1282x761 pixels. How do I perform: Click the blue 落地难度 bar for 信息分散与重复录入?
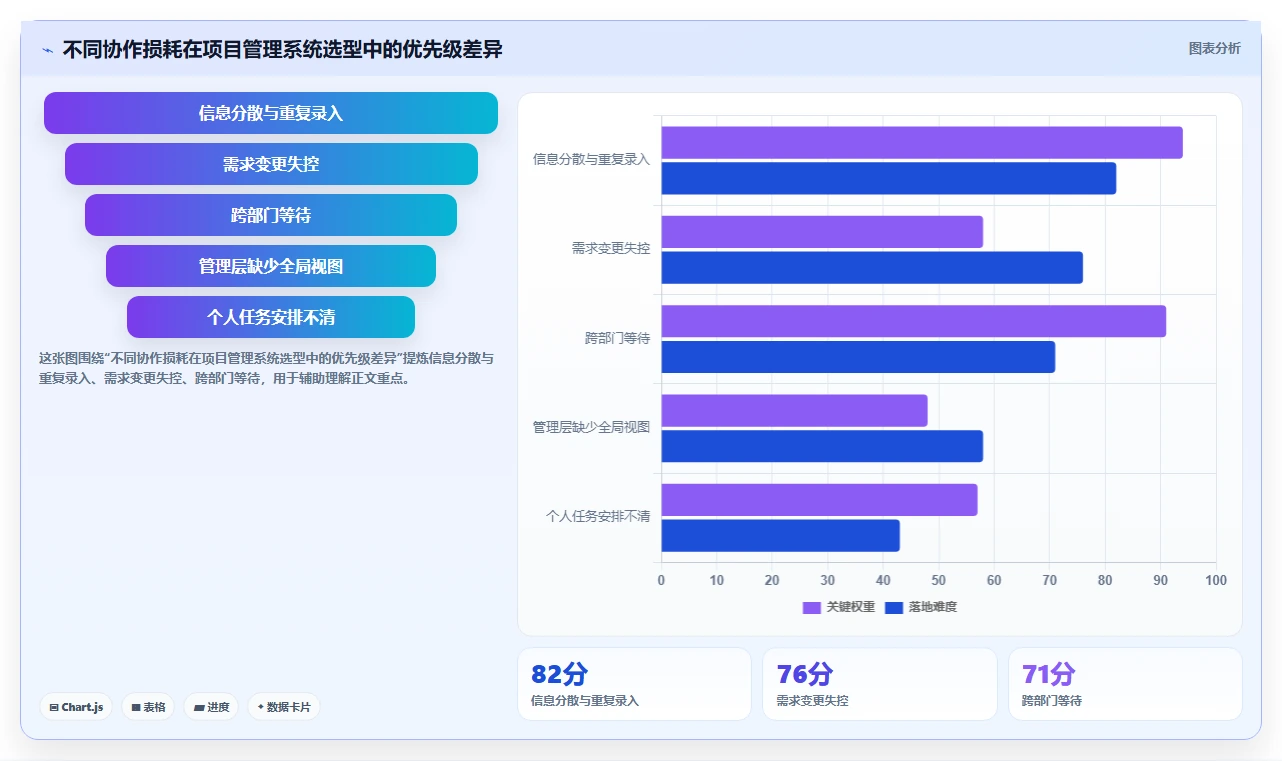pyautogui.click(x=888, y=179)
